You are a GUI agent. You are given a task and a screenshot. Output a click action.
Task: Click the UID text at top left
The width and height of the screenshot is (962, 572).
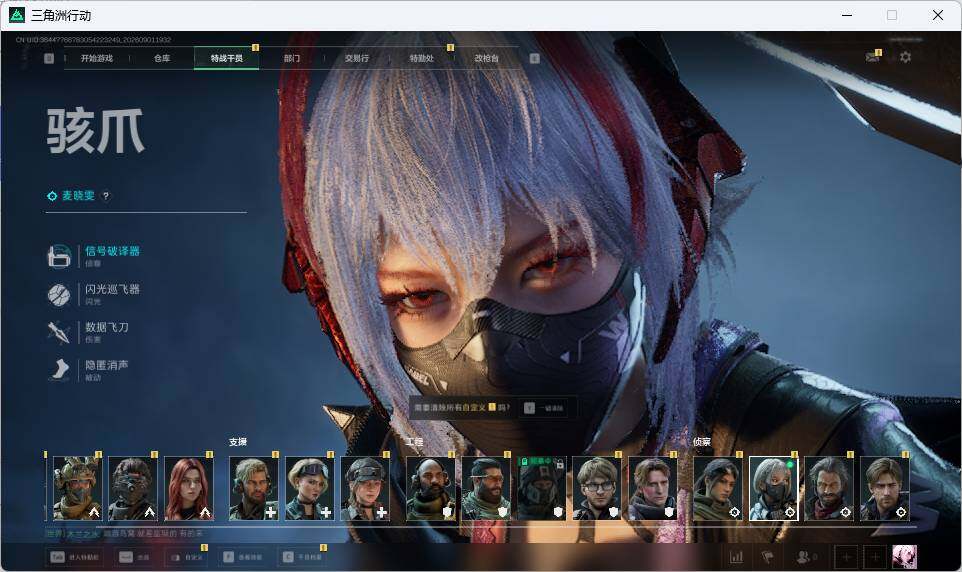(93, 40)
